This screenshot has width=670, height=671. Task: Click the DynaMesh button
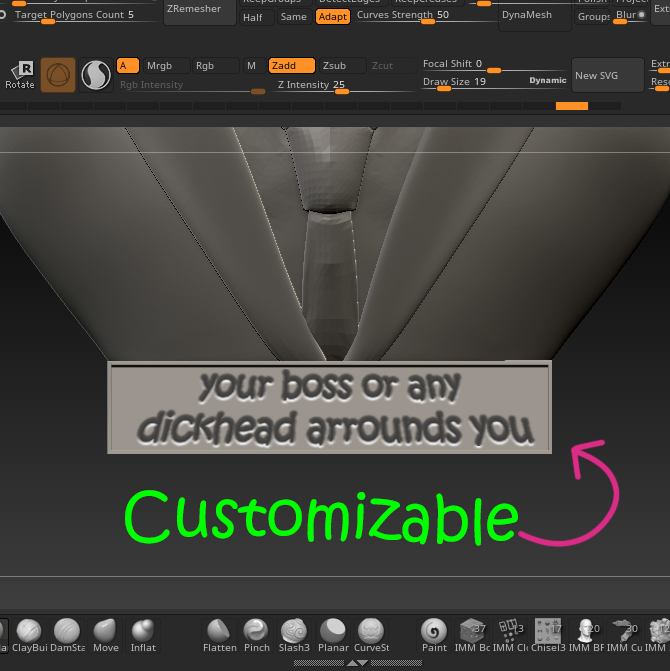tap(535, 15)
